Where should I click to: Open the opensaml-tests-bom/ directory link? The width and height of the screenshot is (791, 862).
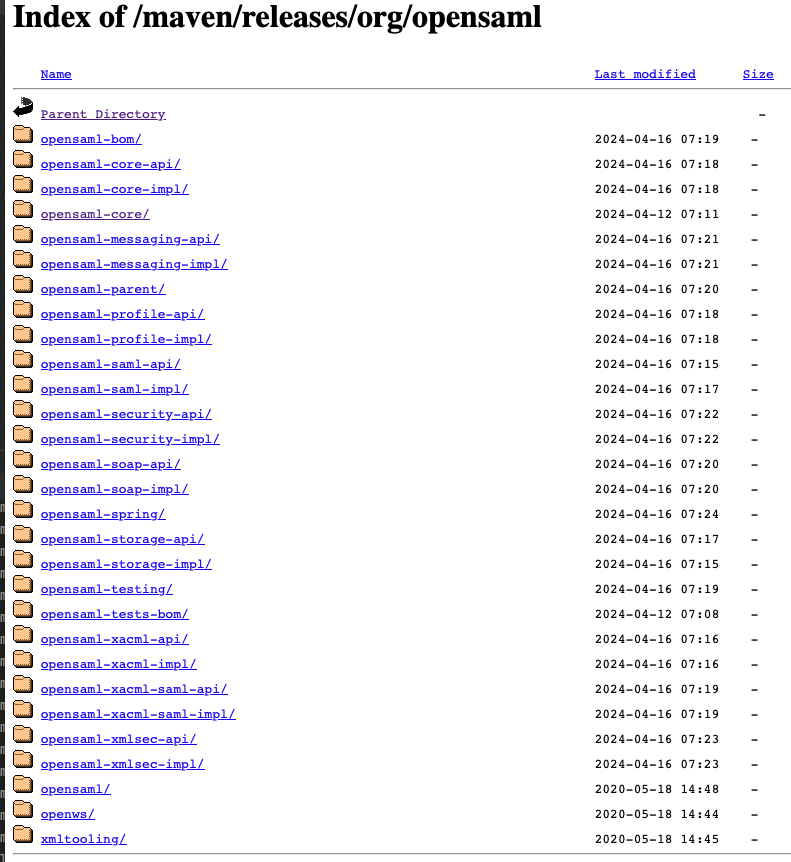click(114, 615)
